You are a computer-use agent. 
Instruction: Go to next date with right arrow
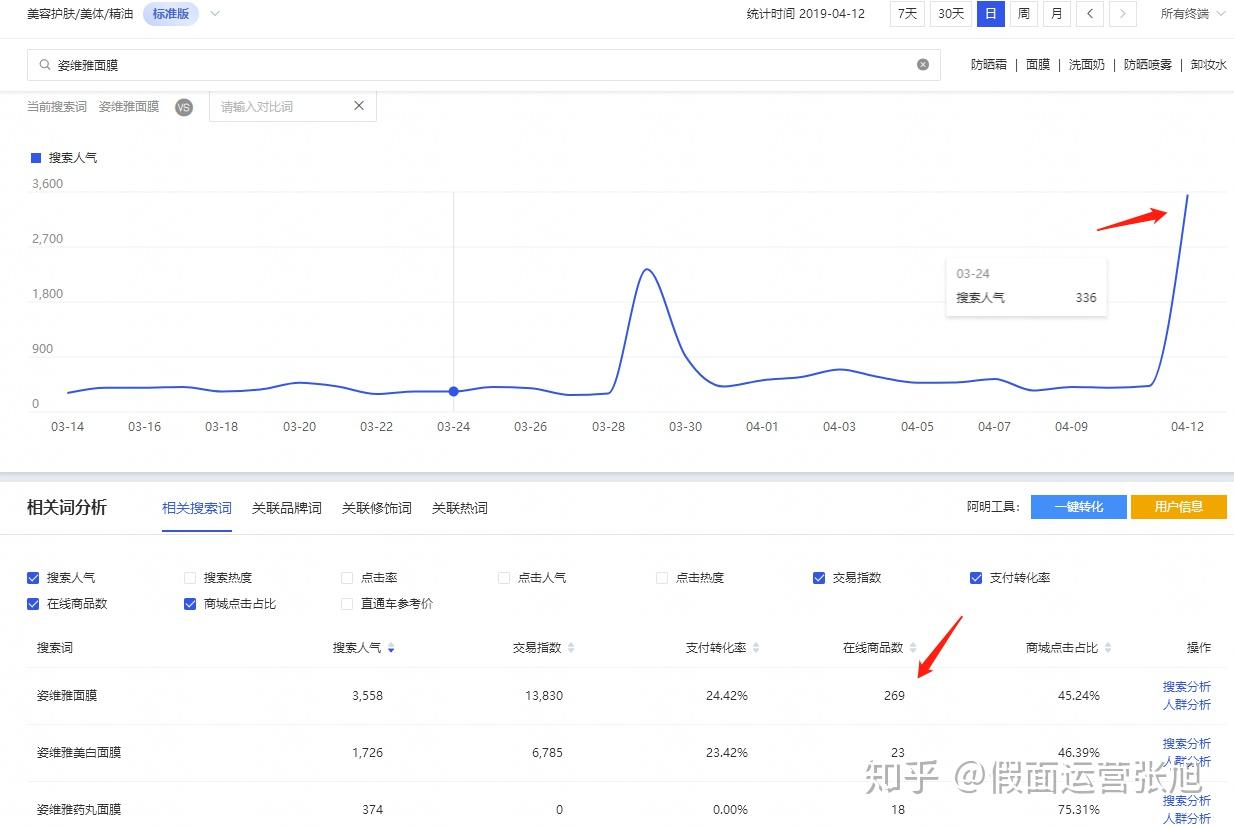pyautogui.click(x=1123, y=14)
